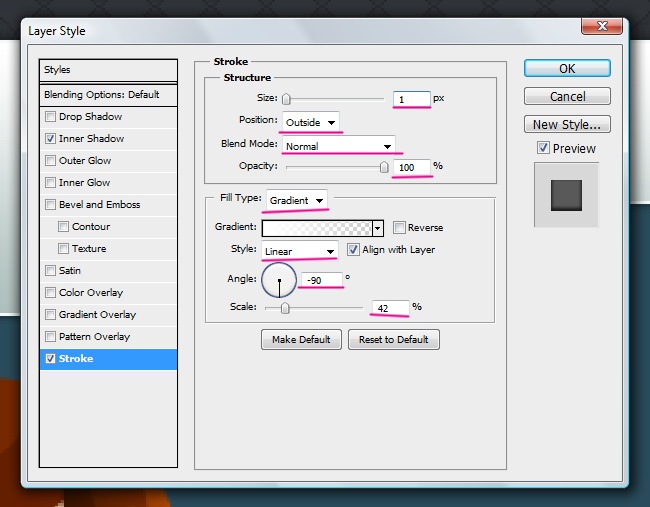The image size is (650, 507).
Task: Disable Align with Layer option
Action: coord(353,250)
